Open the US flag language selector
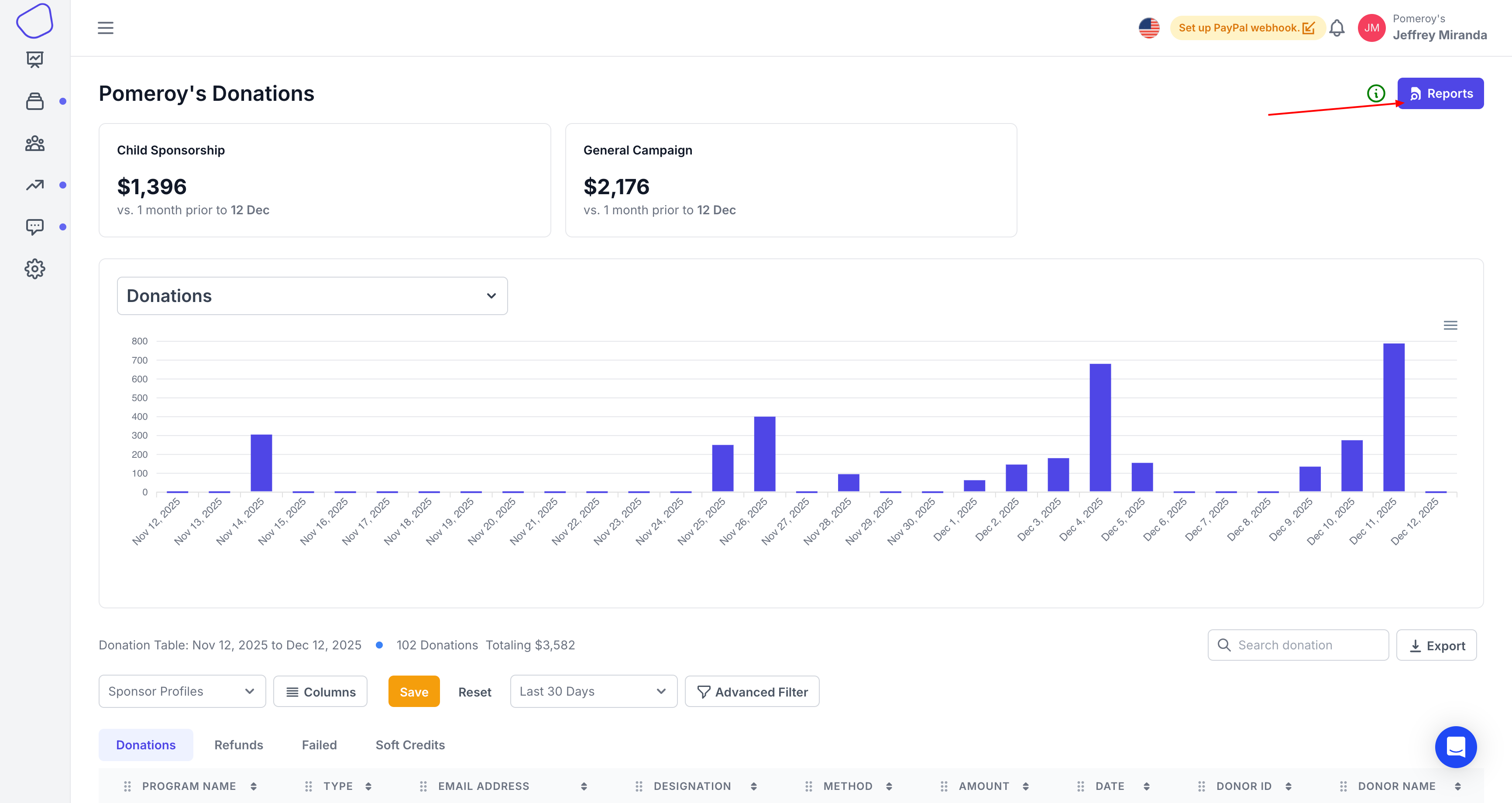The height and width of the screenshot is (803, 1512). pos(1149,27)
